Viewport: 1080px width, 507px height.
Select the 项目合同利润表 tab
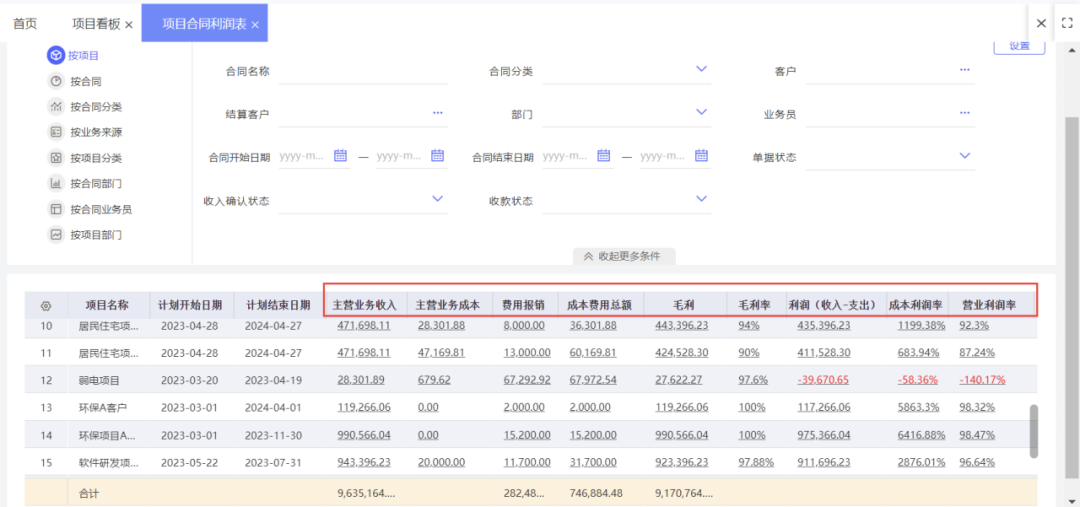coord(204,24)
